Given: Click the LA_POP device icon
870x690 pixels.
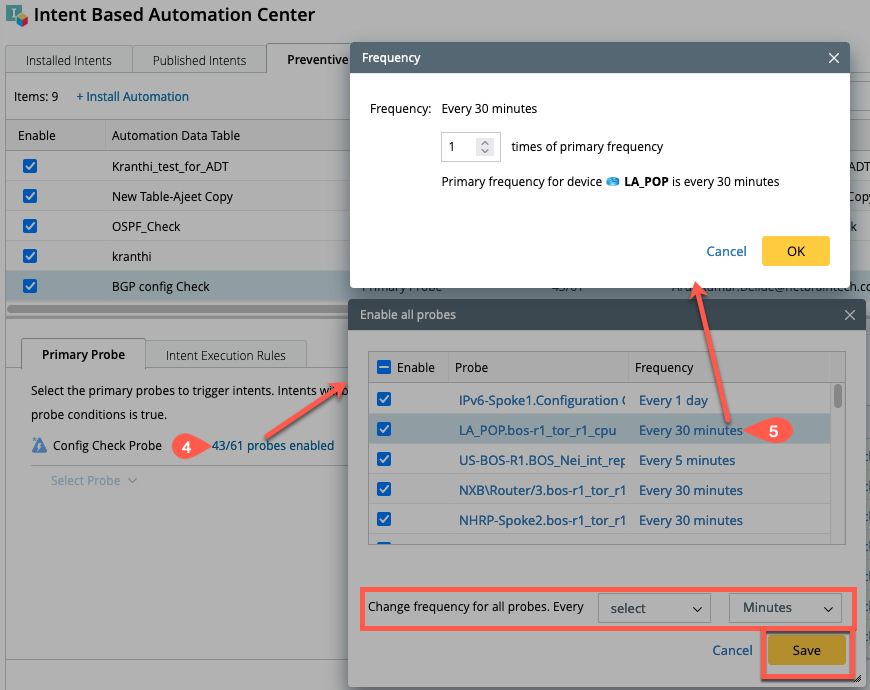Looking at the screenshot, I should pos(612,182).
